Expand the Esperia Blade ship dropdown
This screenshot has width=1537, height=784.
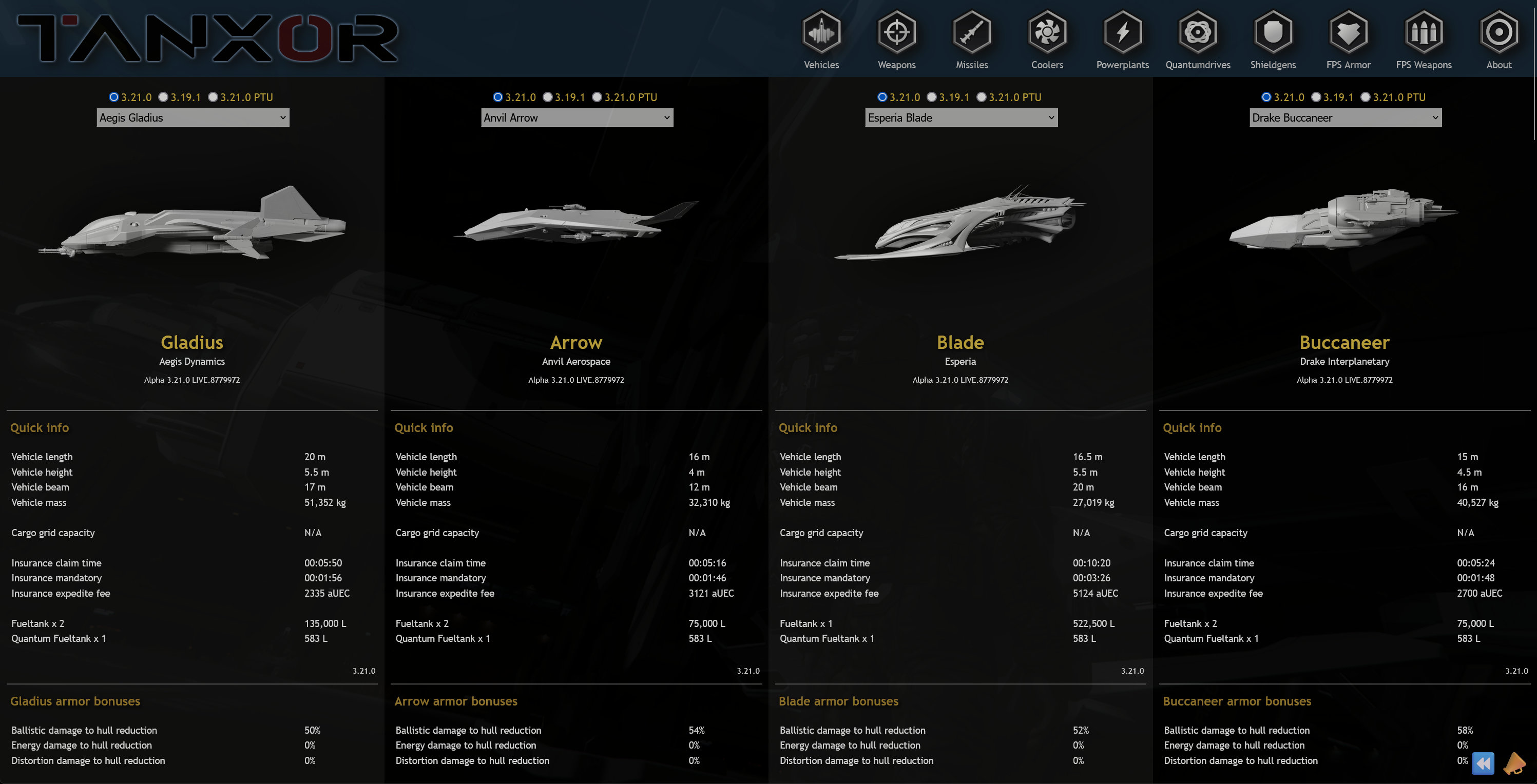(961, 117)
